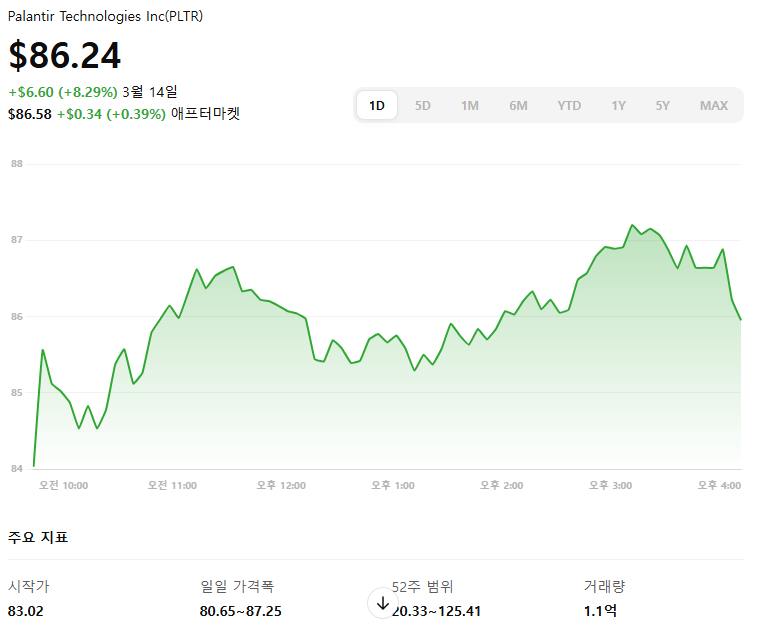Switch chart to 5D range
763x633 pixels.
[422, 106]
